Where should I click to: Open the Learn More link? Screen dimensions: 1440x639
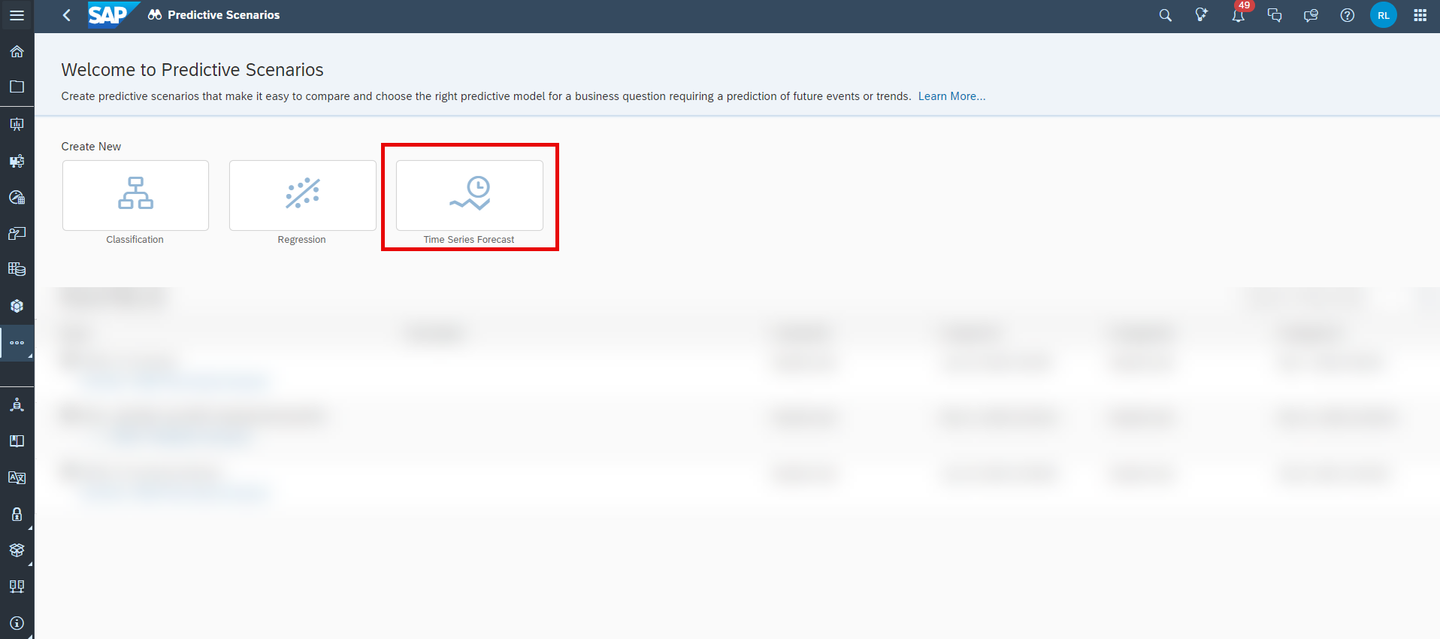952,96
